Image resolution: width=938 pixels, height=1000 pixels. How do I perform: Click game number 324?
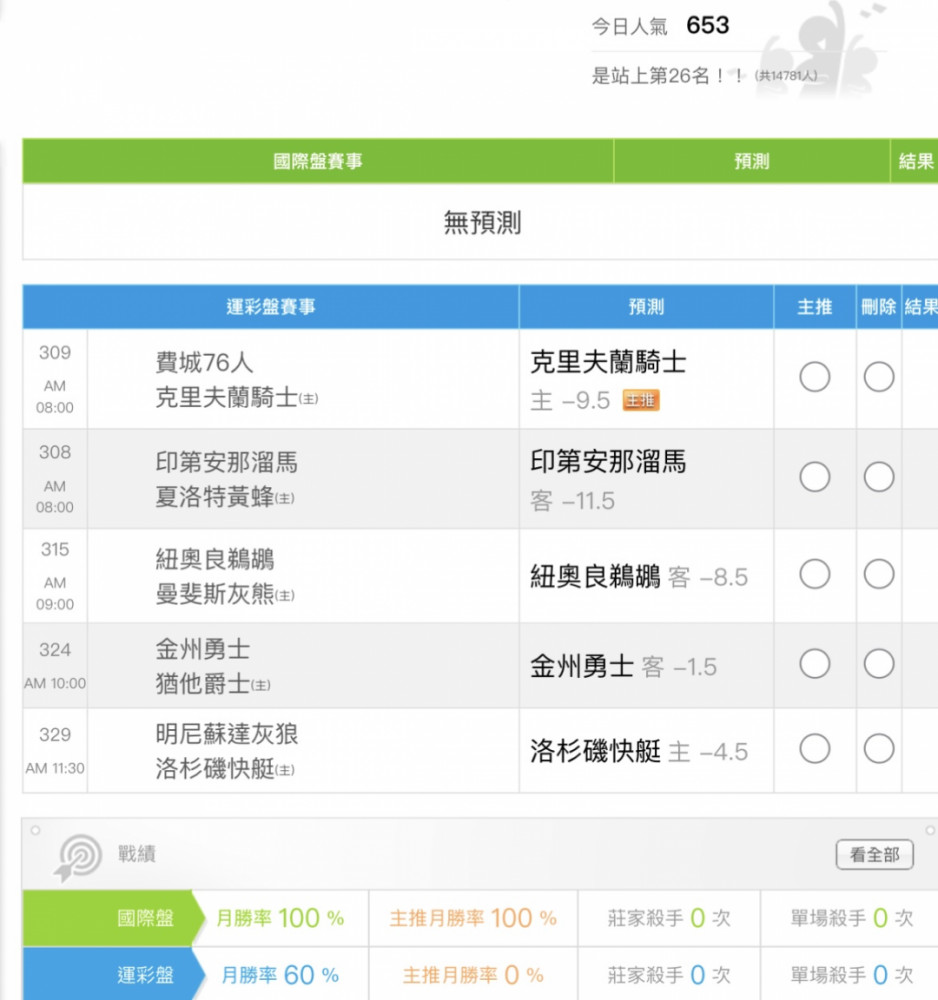click(x=55, y=650)
